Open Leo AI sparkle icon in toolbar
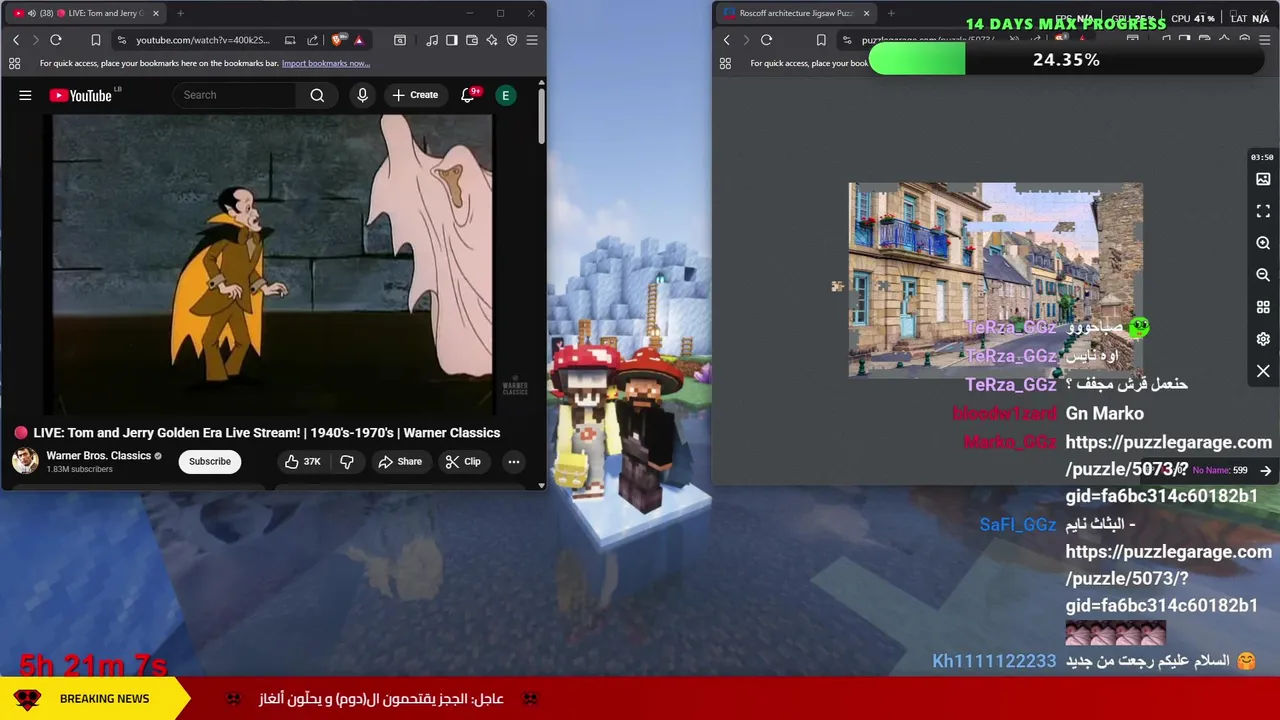Viewport: 1280px width, 720px height. point(492,40)
